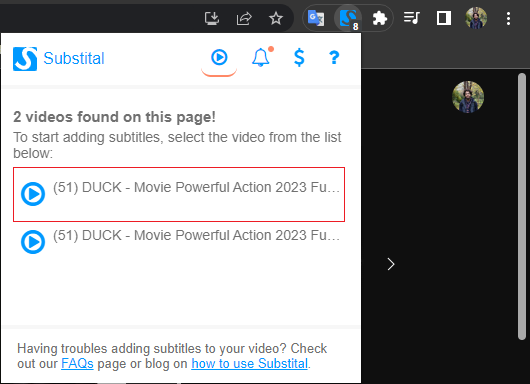Open the Substital videos tab icon
Screen dimensions: 530x384
(x=219, y=57)
